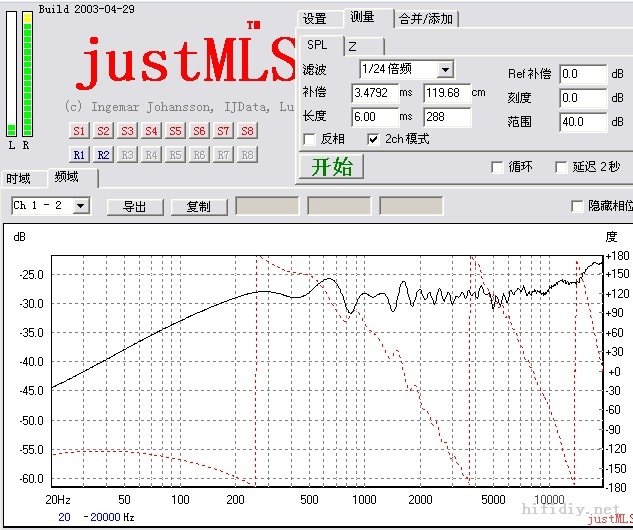Image resolution: width=633 pixels, height=530 pixels.
Task: Click the 1000 frequency axis label
Action: click(364, 500)
